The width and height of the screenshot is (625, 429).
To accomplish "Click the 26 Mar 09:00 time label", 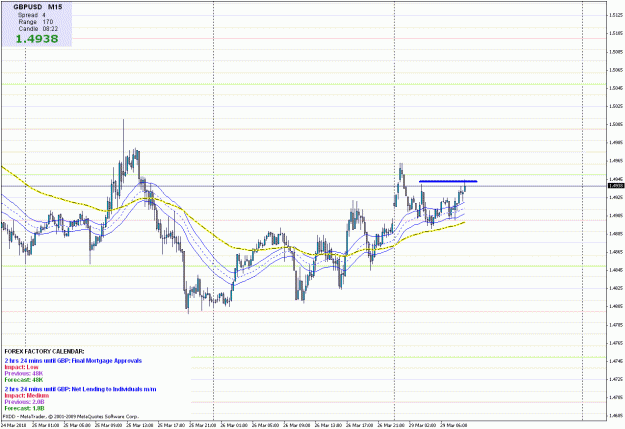I will click(297, 425).
